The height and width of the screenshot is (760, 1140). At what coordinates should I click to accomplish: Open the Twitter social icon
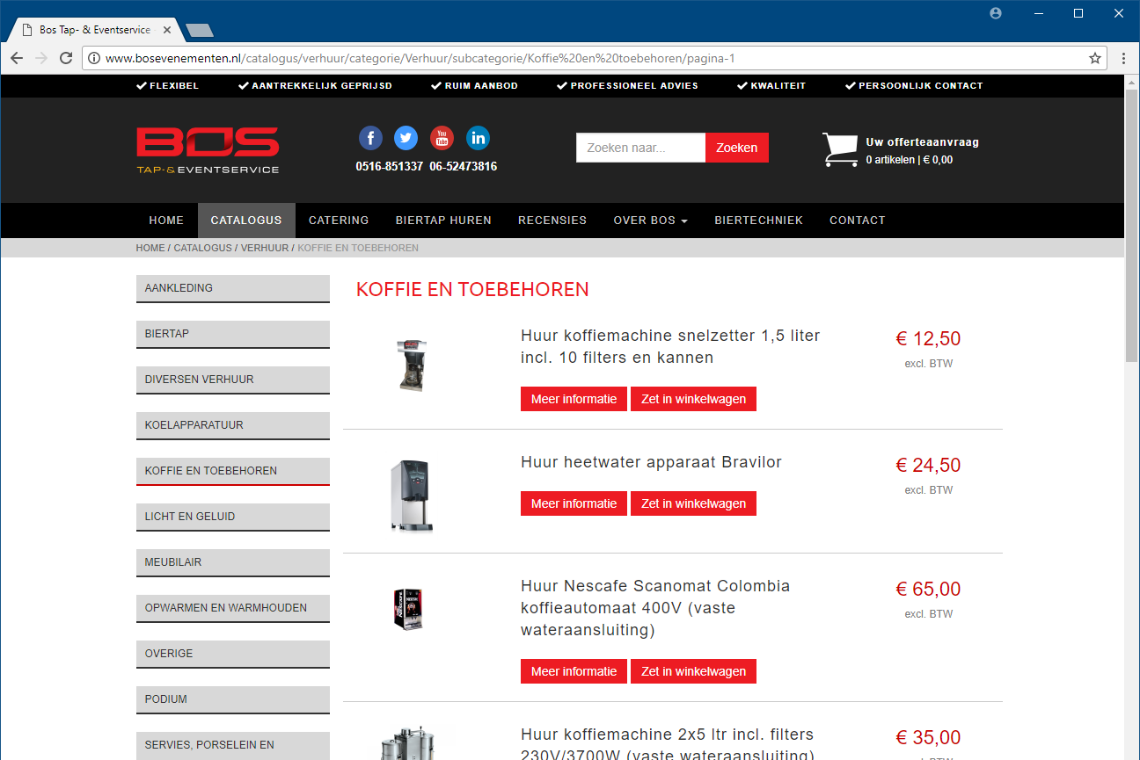pos(406,138)
